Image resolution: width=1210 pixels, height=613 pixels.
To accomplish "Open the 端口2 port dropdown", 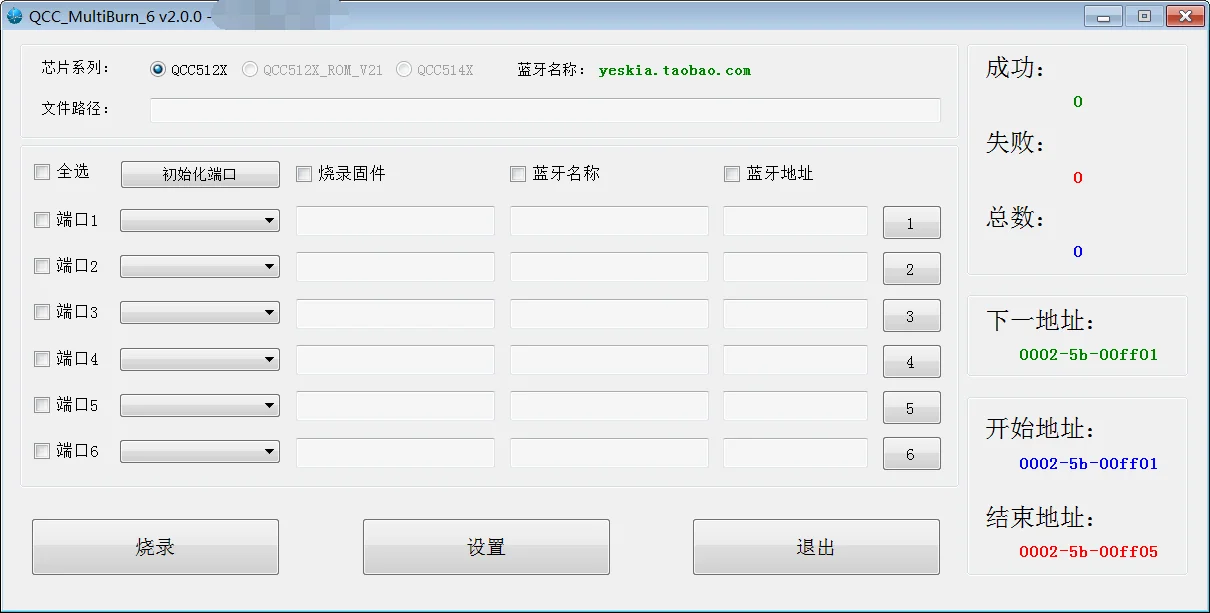I will (200, 267).
